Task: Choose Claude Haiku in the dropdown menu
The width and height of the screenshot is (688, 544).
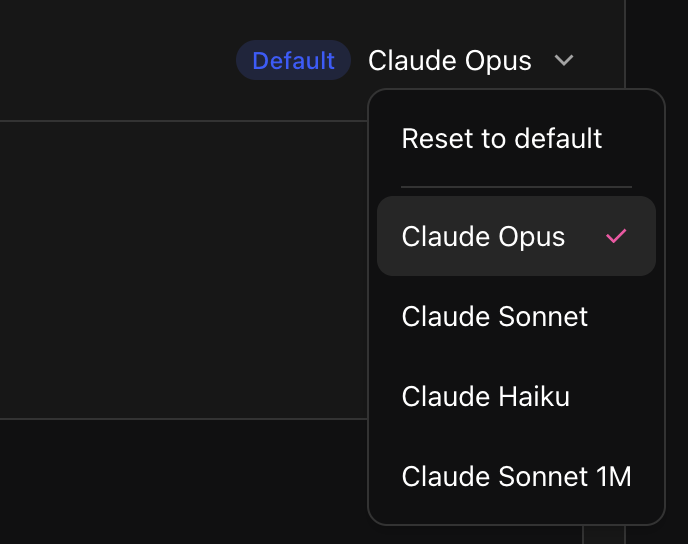Action: (x=486, y=397)
